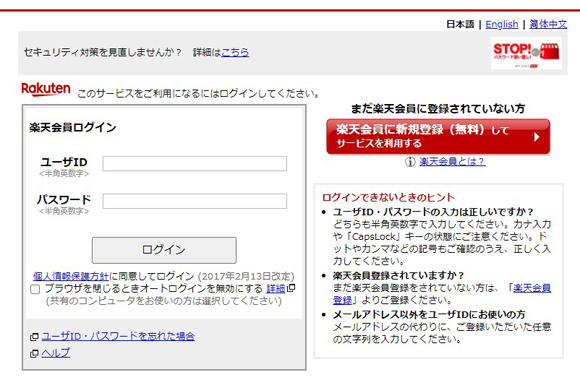Enable ブラウザを閉じるときオートログインを無効にする checkbox
The image size is (580, 380).
coord(35,289)
